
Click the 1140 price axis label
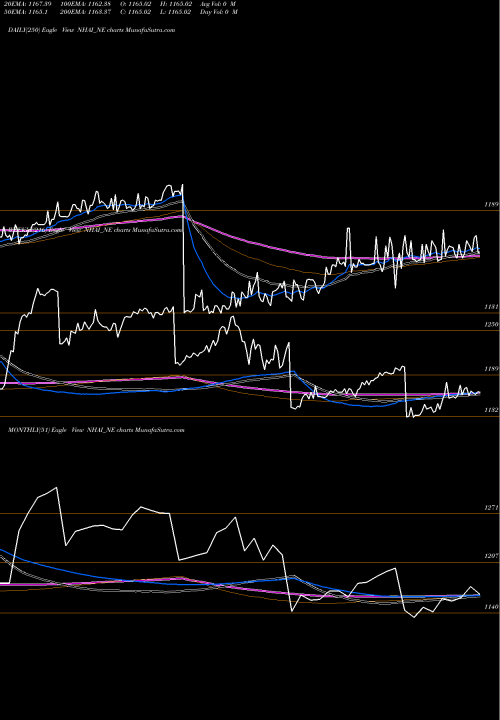491,607
